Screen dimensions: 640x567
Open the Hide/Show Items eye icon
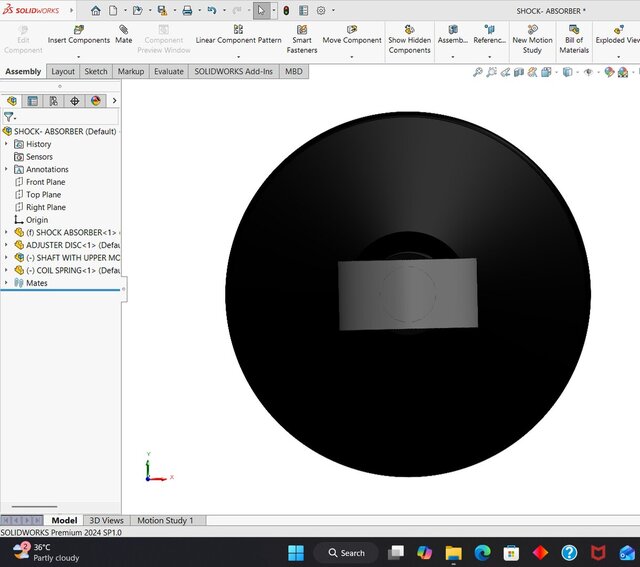[588, 72]
